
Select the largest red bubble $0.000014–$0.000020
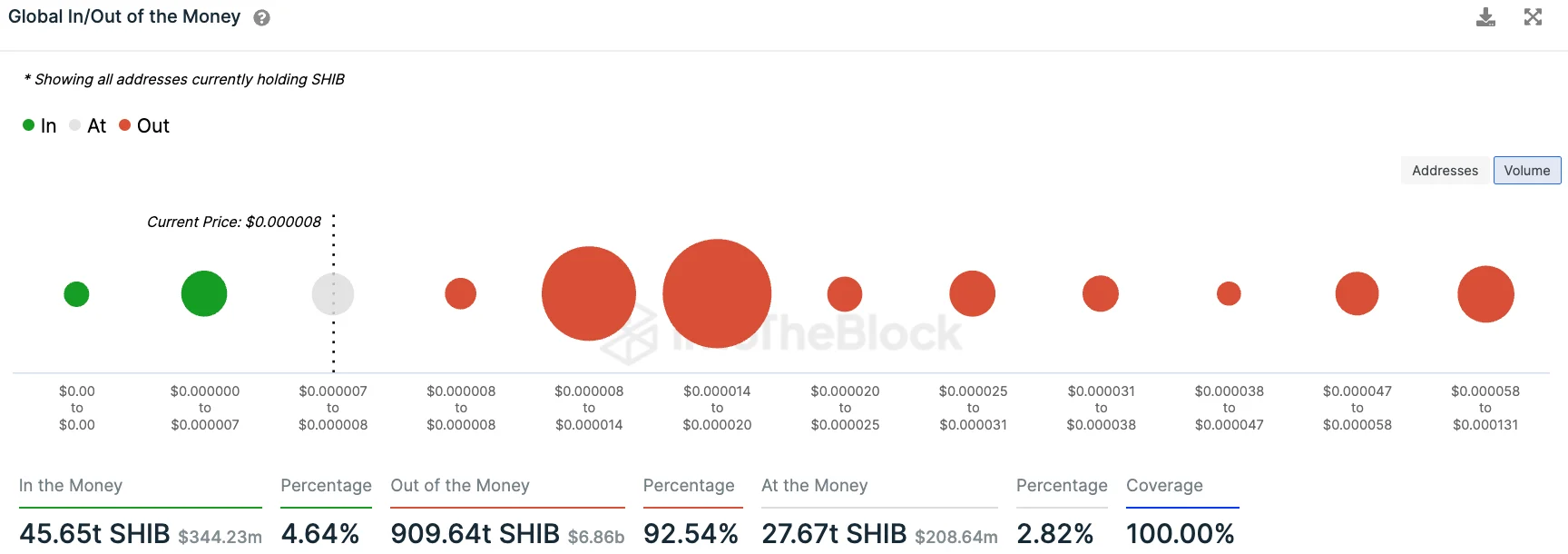(717, 293)
